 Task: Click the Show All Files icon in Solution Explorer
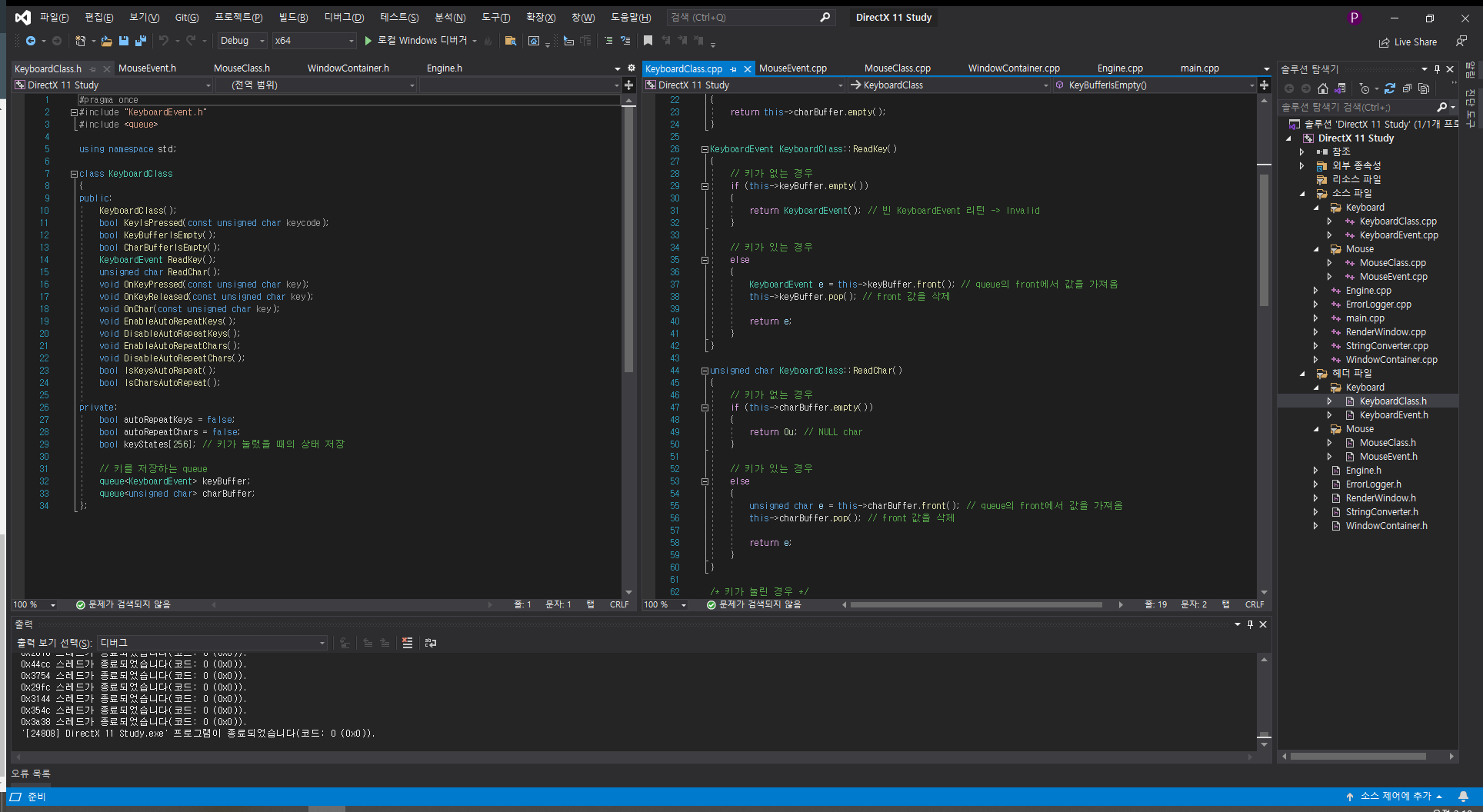[1424, 88]
